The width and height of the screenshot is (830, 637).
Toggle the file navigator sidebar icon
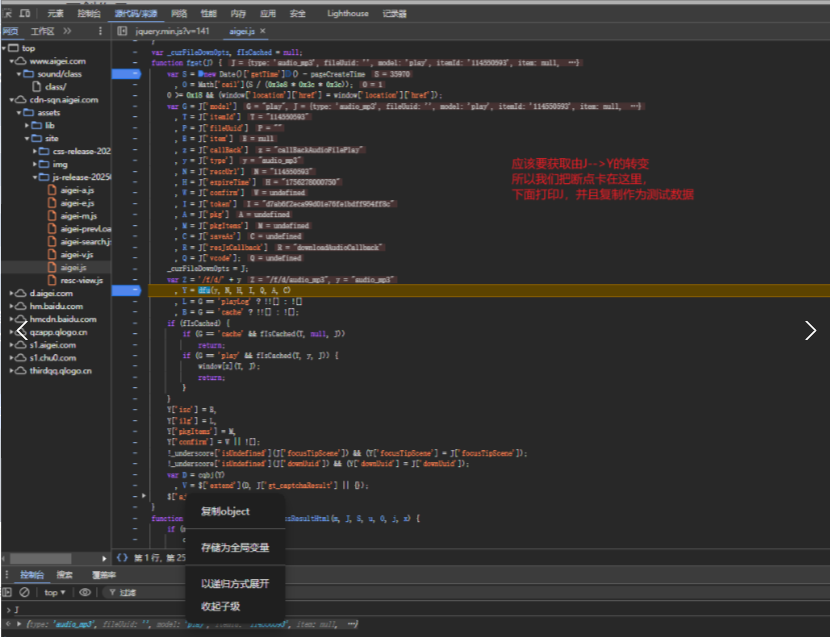point(122,31)
